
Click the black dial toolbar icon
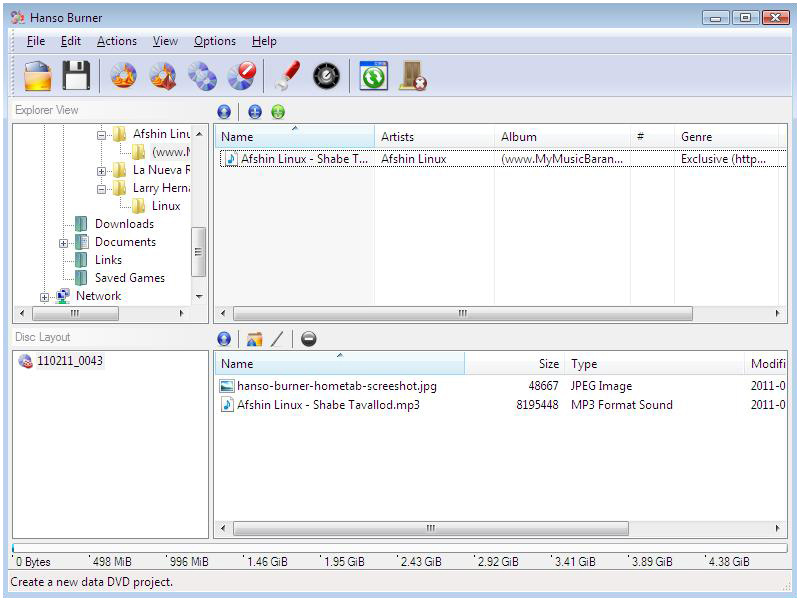327,77
